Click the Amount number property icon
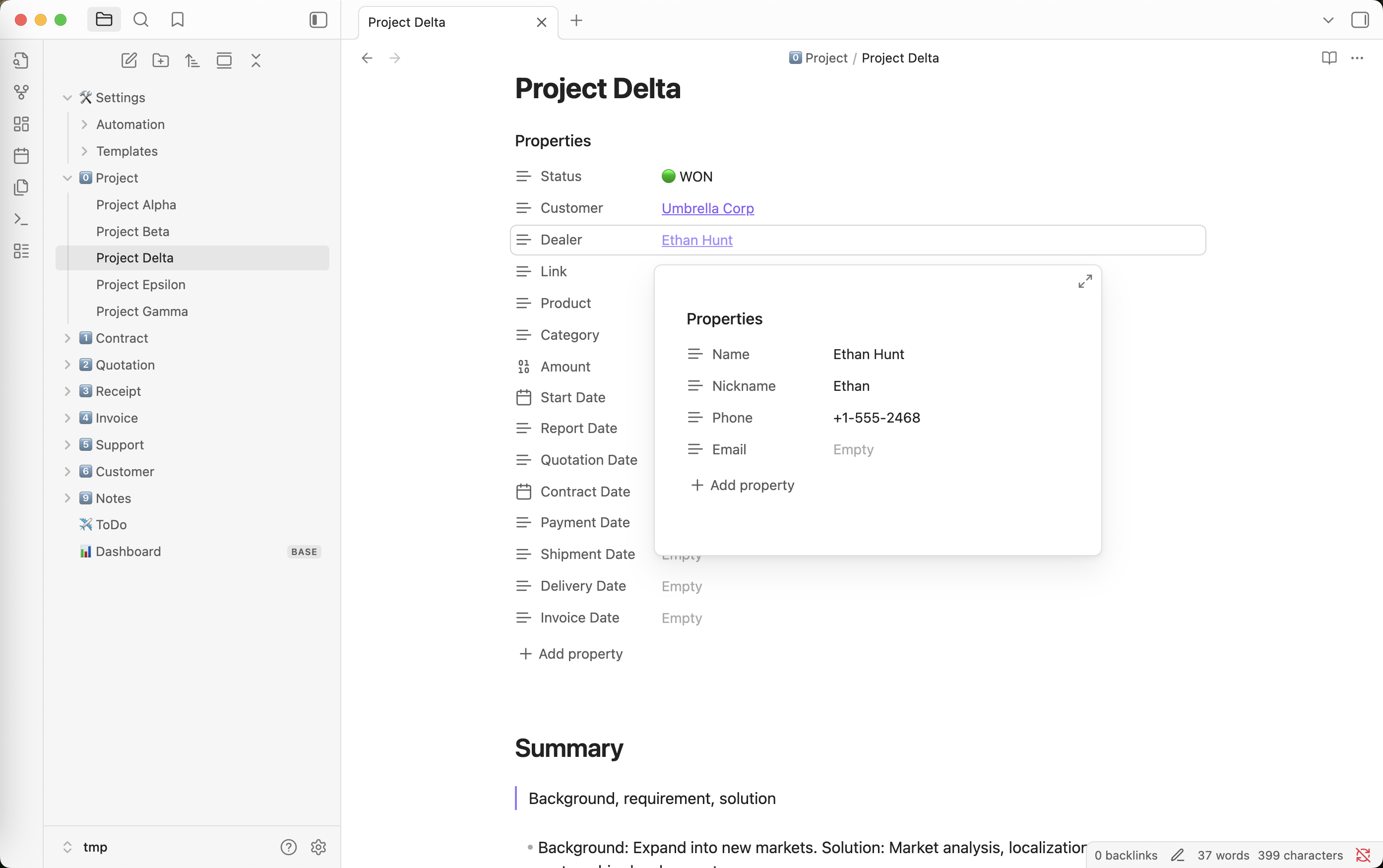 (523, 366)
